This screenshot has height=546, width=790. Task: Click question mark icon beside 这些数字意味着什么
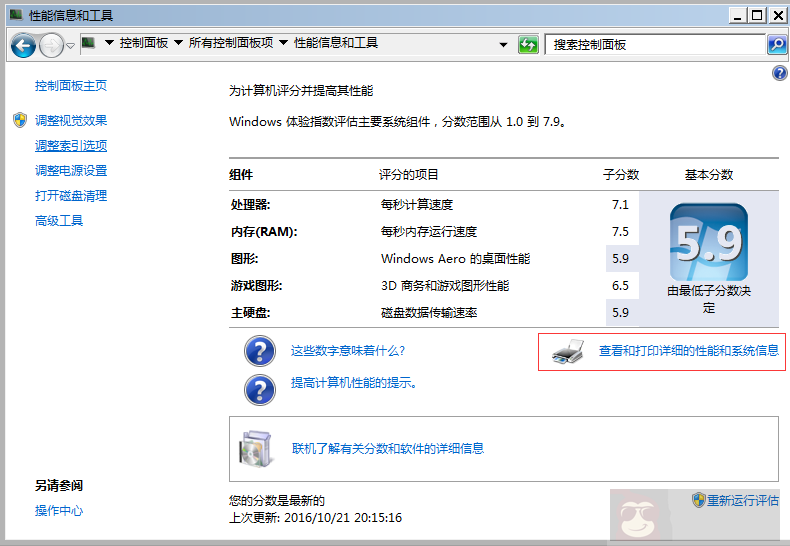coord(260,351)
